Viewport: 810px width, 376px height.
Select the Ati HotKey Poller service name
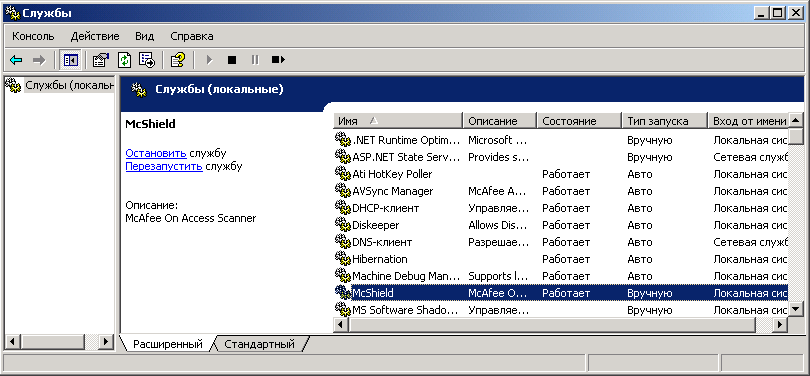click(x=392, y=174)
